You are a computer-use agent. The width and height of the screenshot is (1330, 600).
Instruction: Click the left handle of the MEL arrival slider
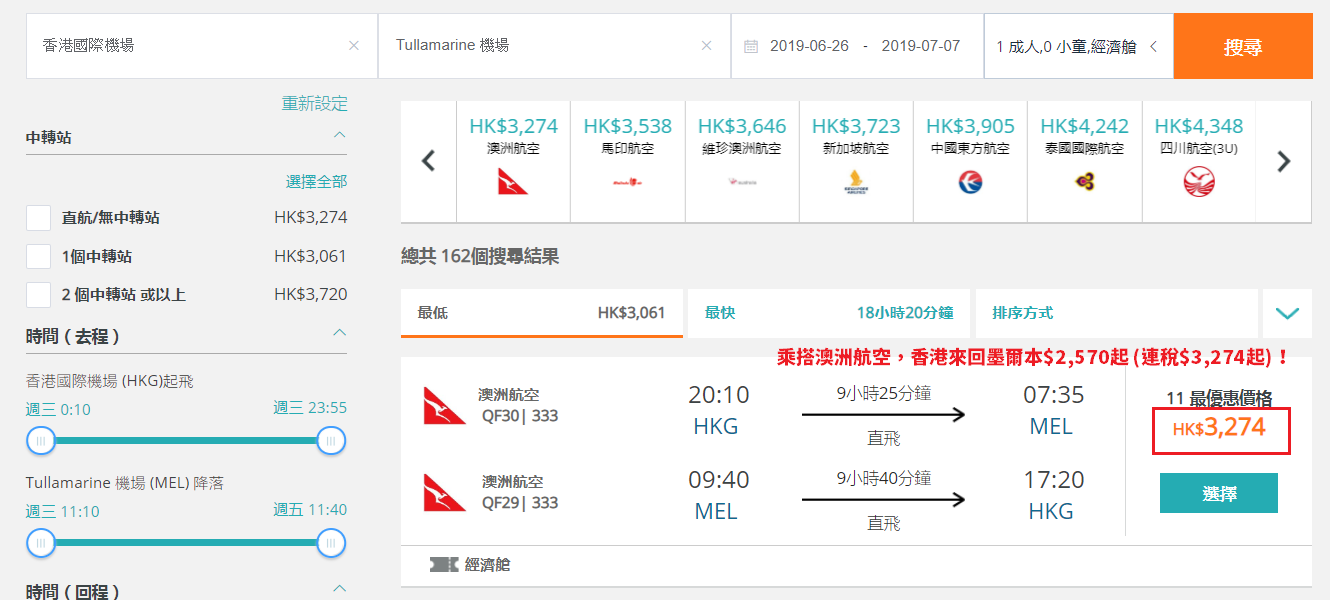(x=41, y=543)
